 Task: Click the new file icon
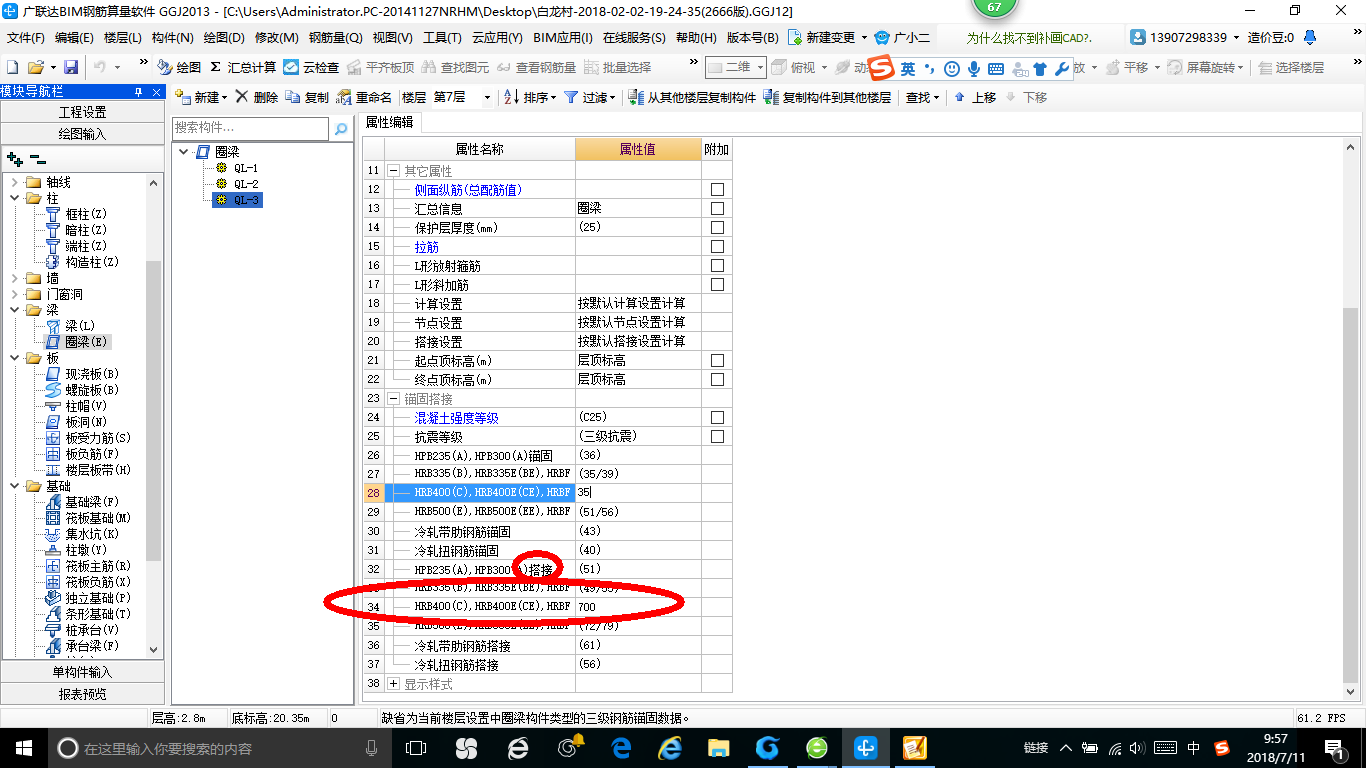tap(13, 67)
